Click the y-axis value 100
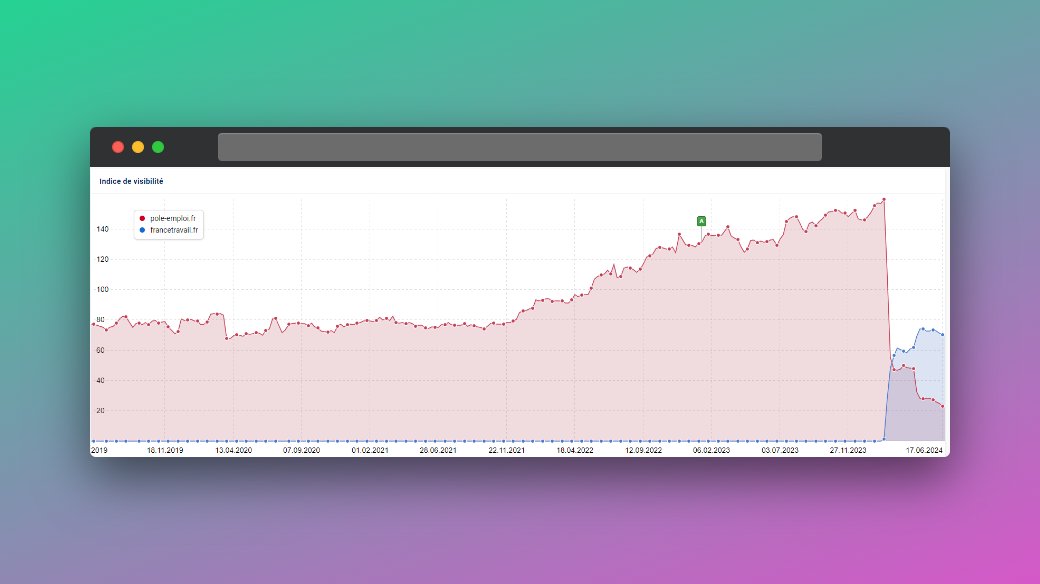The image size is (1040, 584). coord(102,289)
